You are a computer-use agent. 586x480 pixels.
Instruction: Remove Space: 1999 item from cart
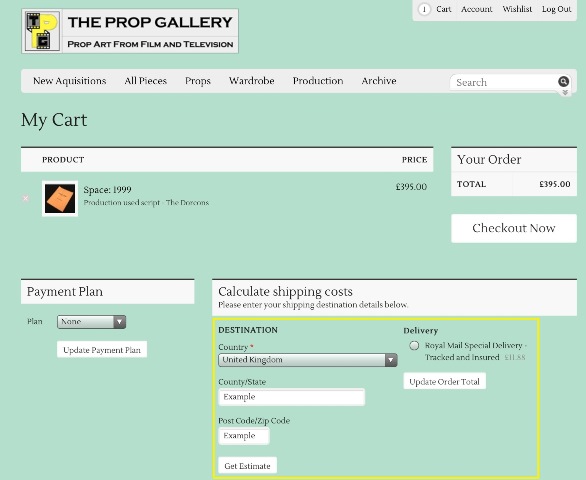coord(25,198)
